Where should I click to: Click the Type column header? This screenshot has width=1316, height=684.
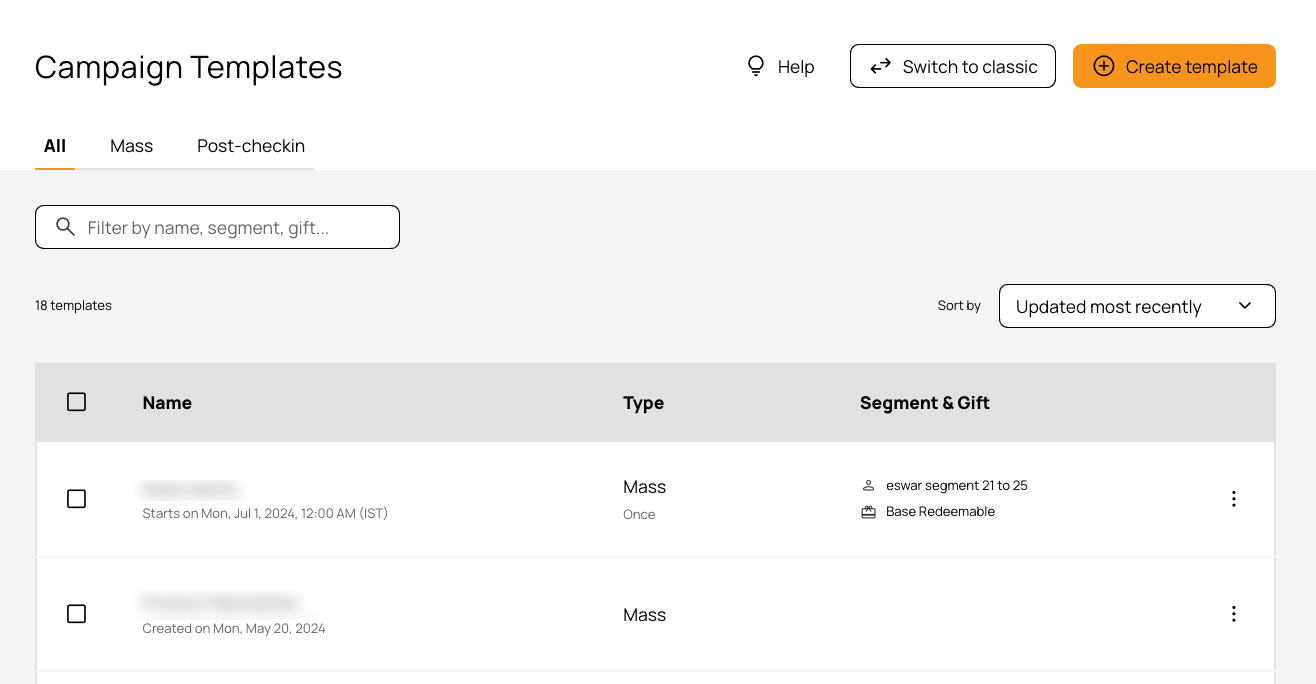643,403
